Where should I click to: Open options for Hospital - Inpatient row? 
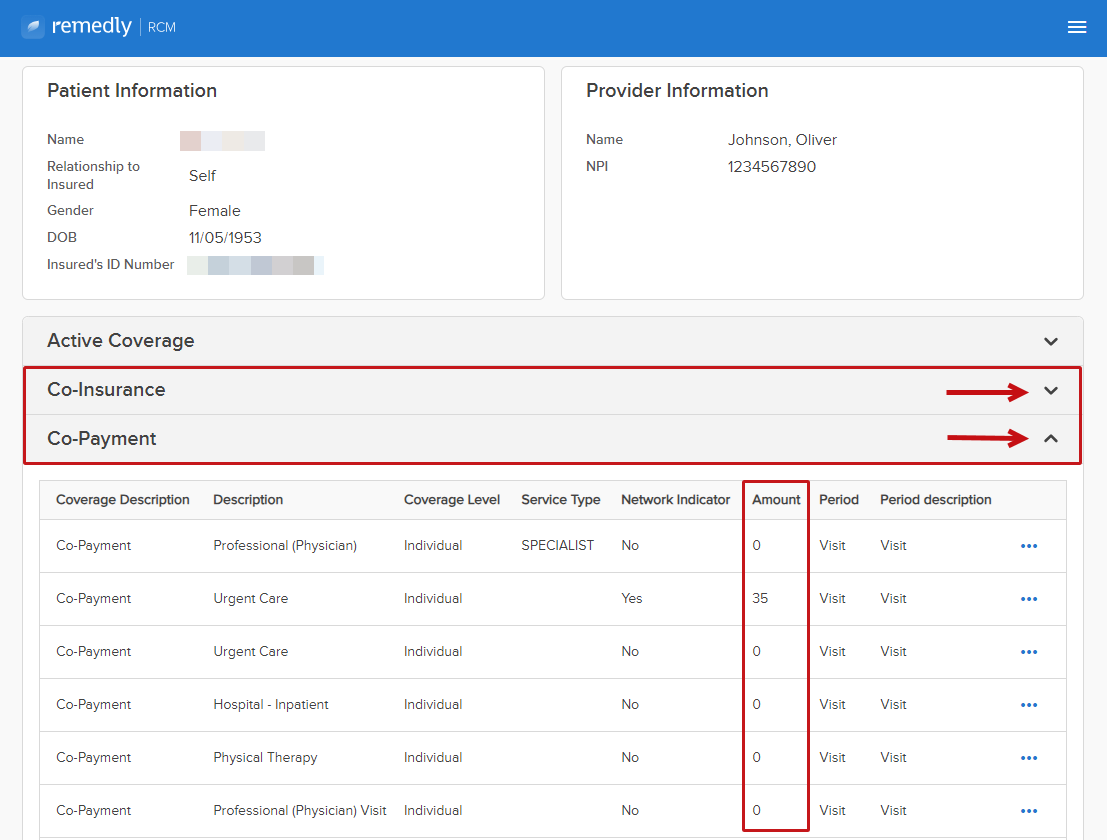click(1029, 704)
